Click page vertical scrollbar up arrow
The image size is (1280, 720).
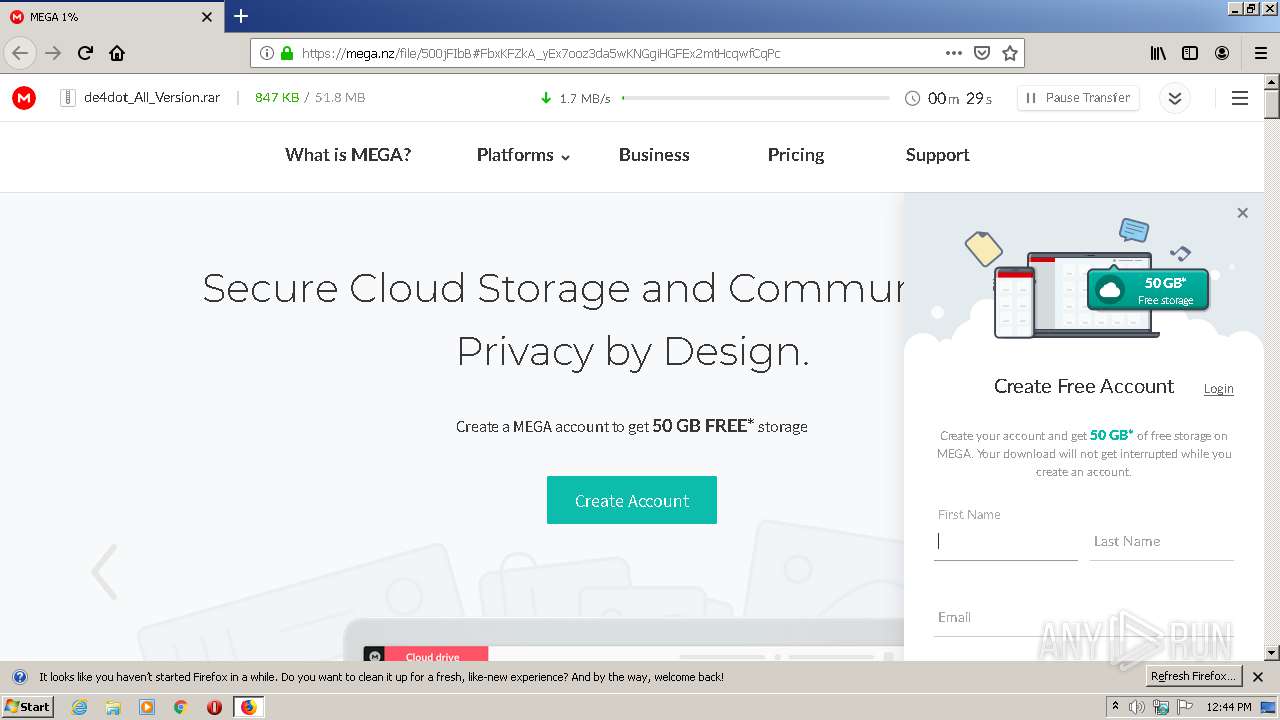click(x=1271, y=82)
